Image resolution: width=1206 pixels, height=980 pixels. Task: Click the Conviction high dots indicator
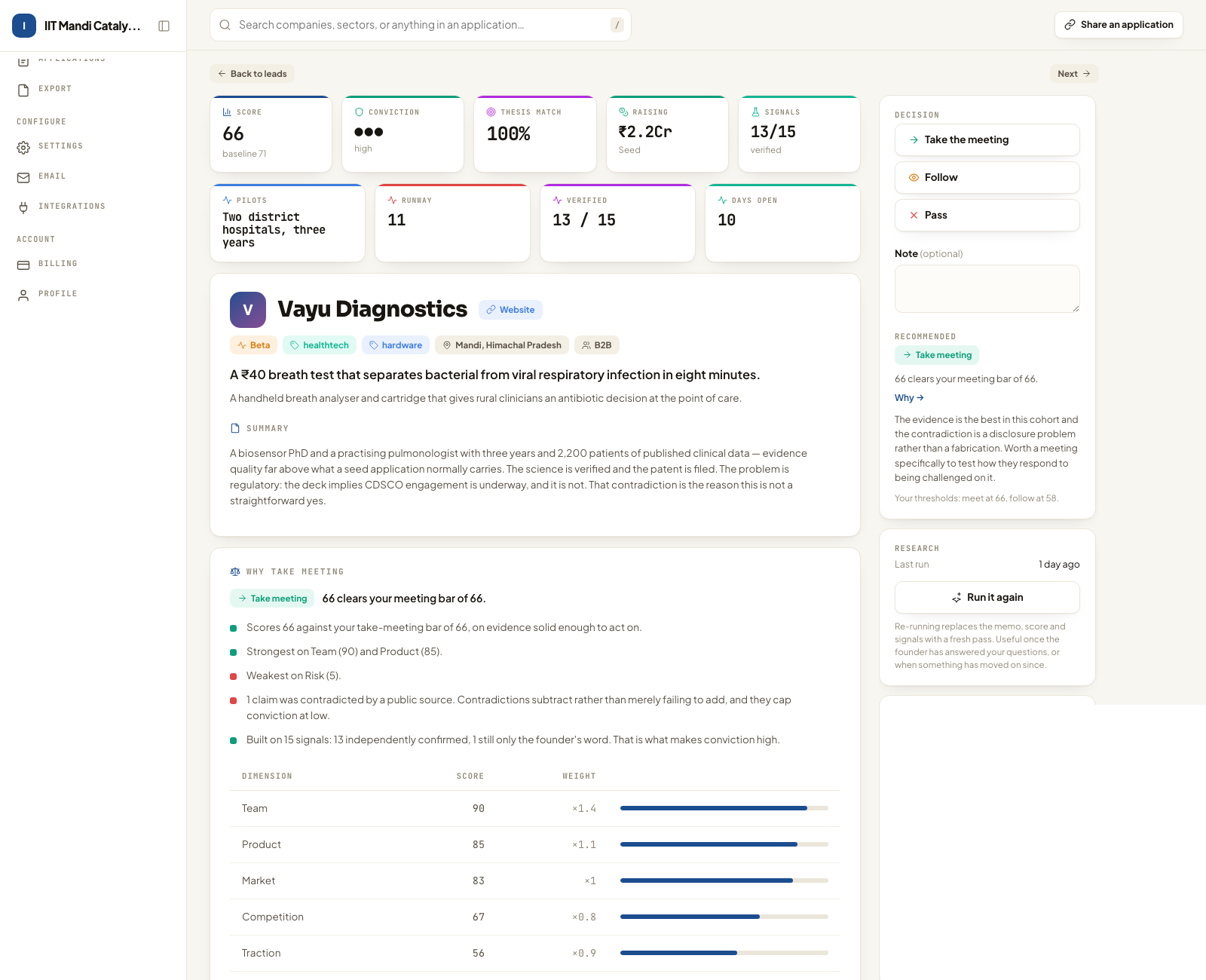point(369,132)
